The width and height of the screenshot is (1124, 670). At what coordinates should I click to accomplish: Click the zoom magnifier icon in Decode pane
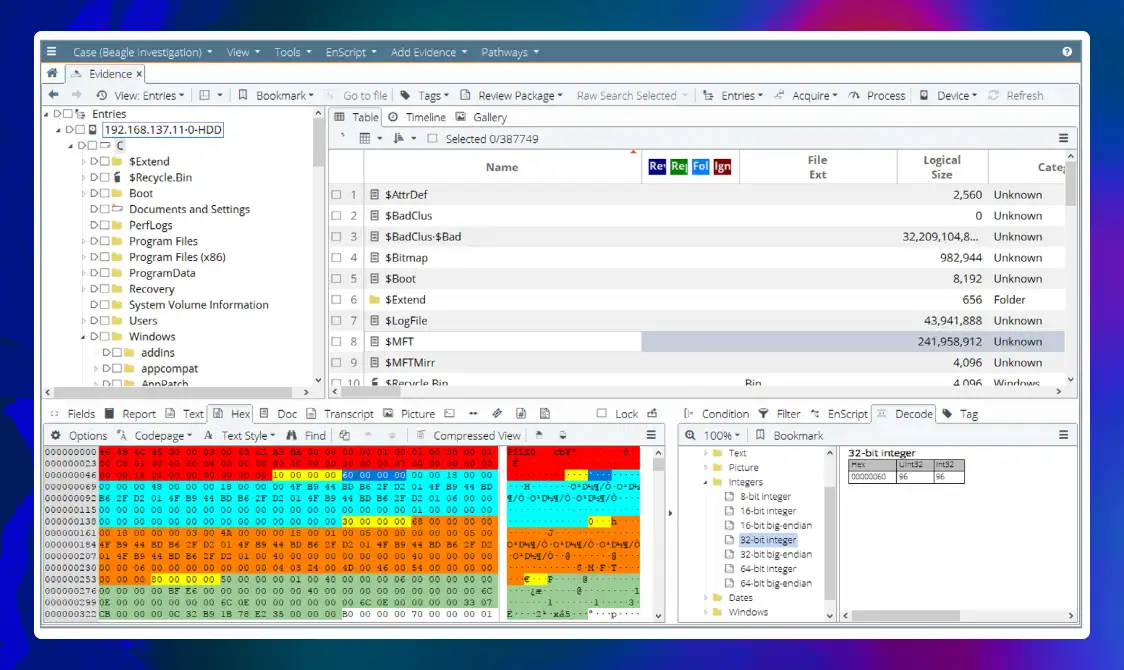coord(690,435)
